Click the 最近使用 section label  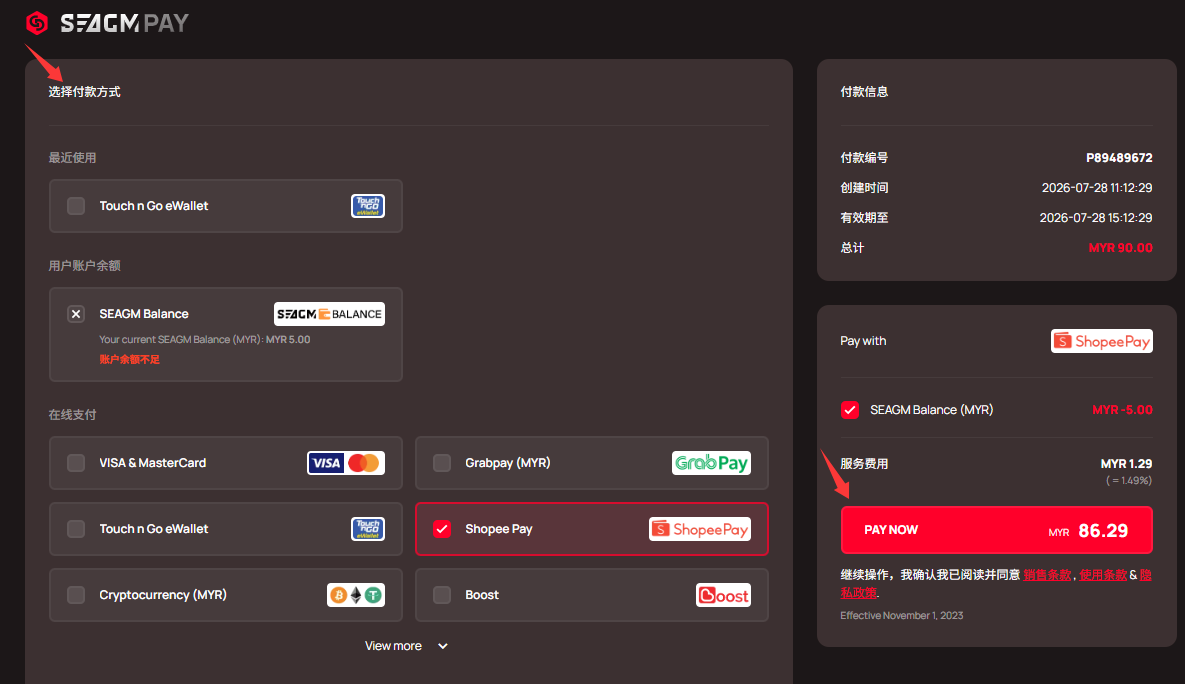click(73, 157)
